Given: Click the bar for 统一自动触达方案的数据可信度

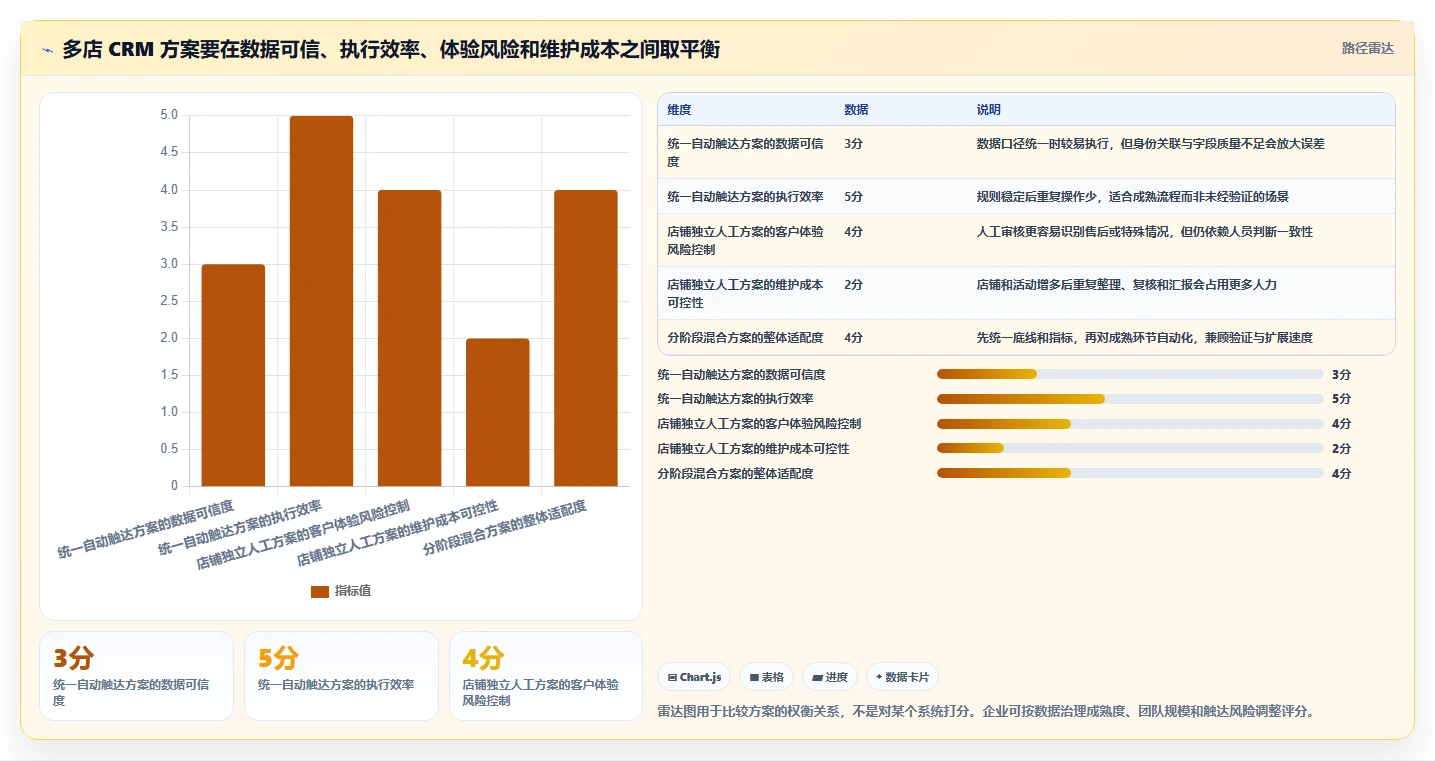Looking at the screenshot, I should (233, 375).
